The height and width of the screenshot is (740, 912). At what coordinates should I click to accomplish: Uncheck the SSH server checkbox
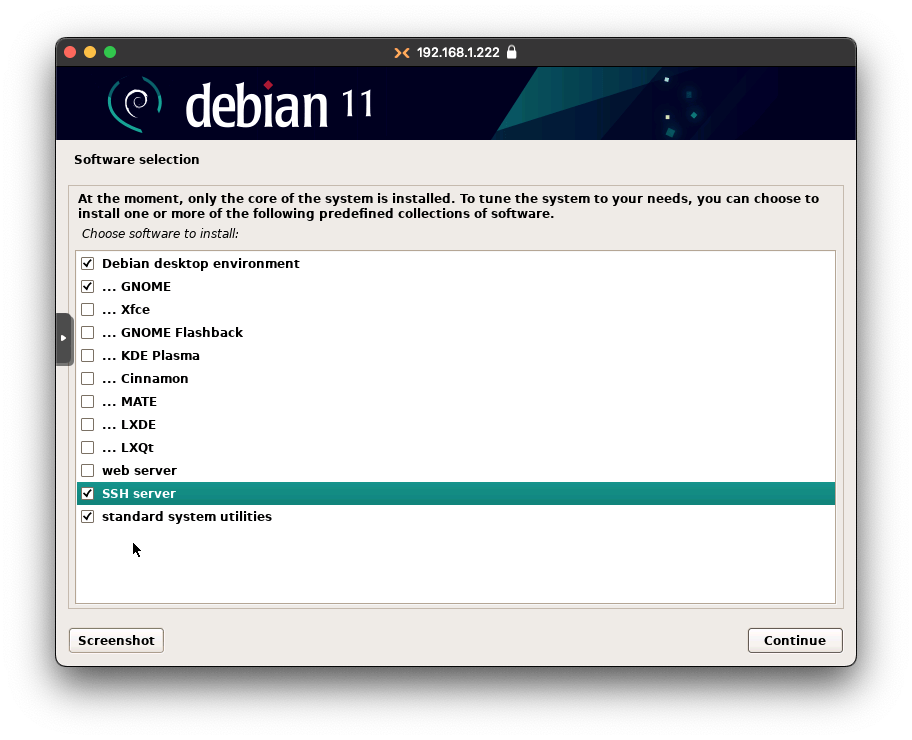tap(88, 494)
